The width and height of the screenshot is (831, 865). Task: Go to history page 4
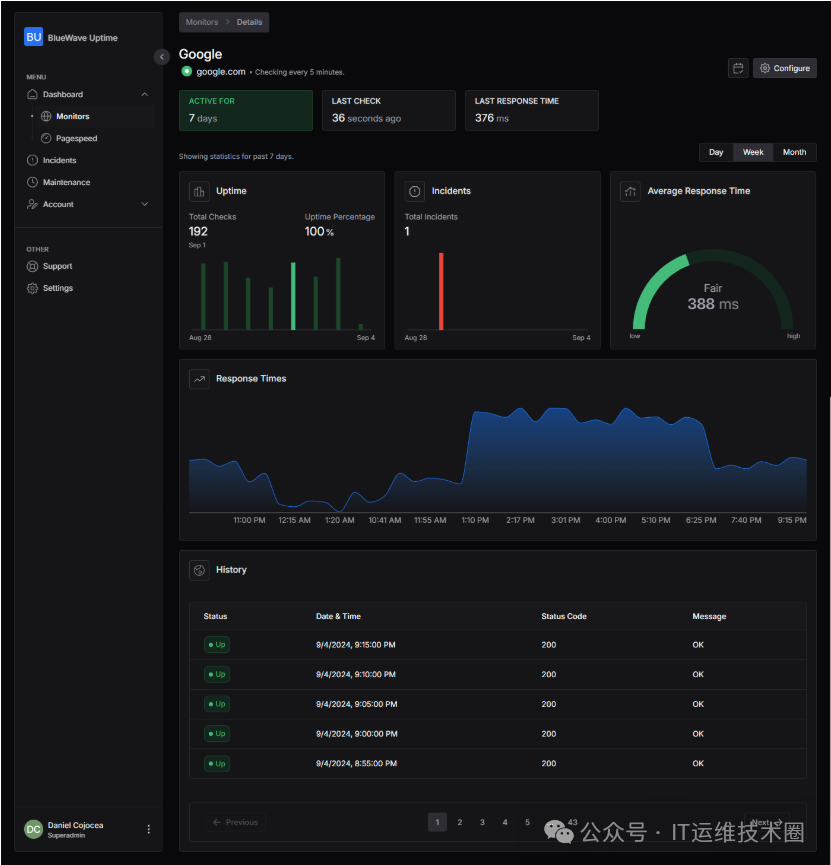click(505, 823)
